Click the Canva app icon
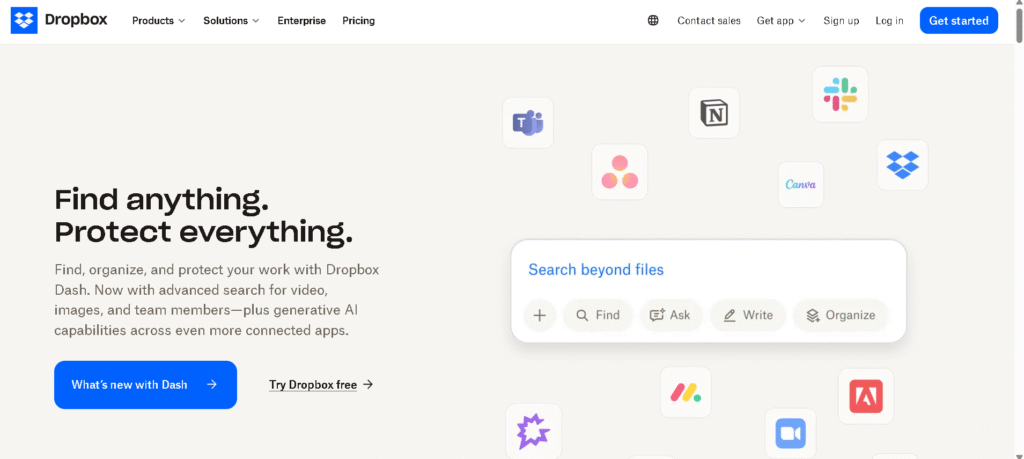The image size is (1024, 459). coord(801,185)
